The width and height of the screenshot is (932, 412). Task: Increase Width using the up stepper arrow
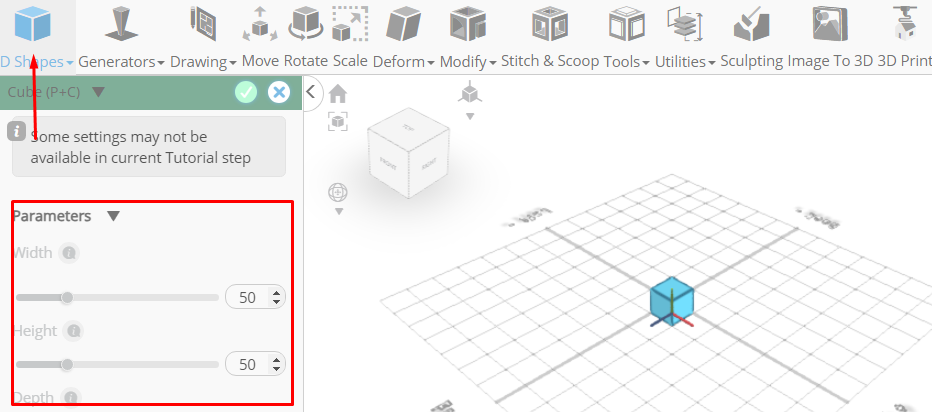[276, 293]
